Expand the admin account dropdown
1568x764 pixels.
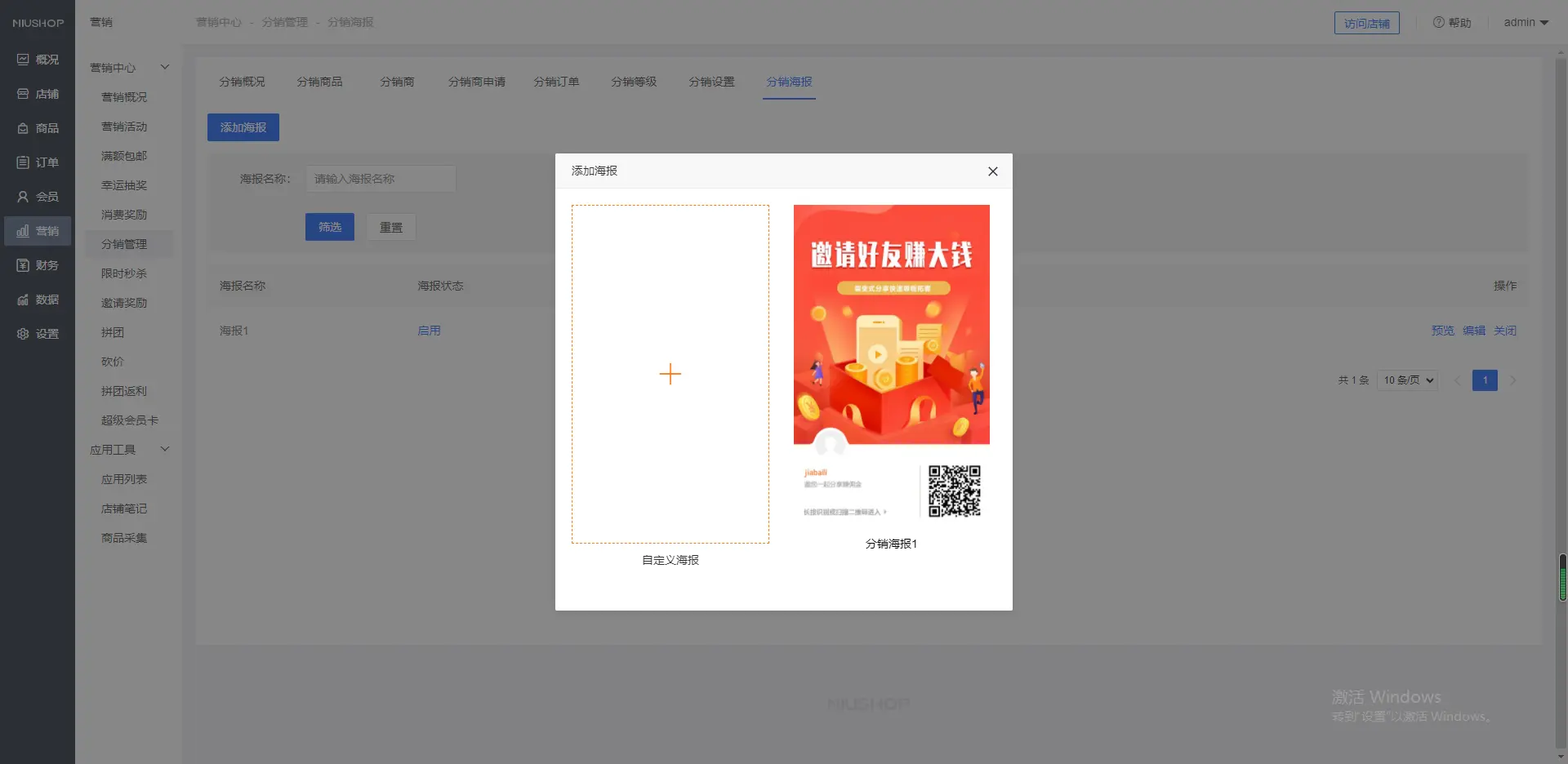(1526, 23)
